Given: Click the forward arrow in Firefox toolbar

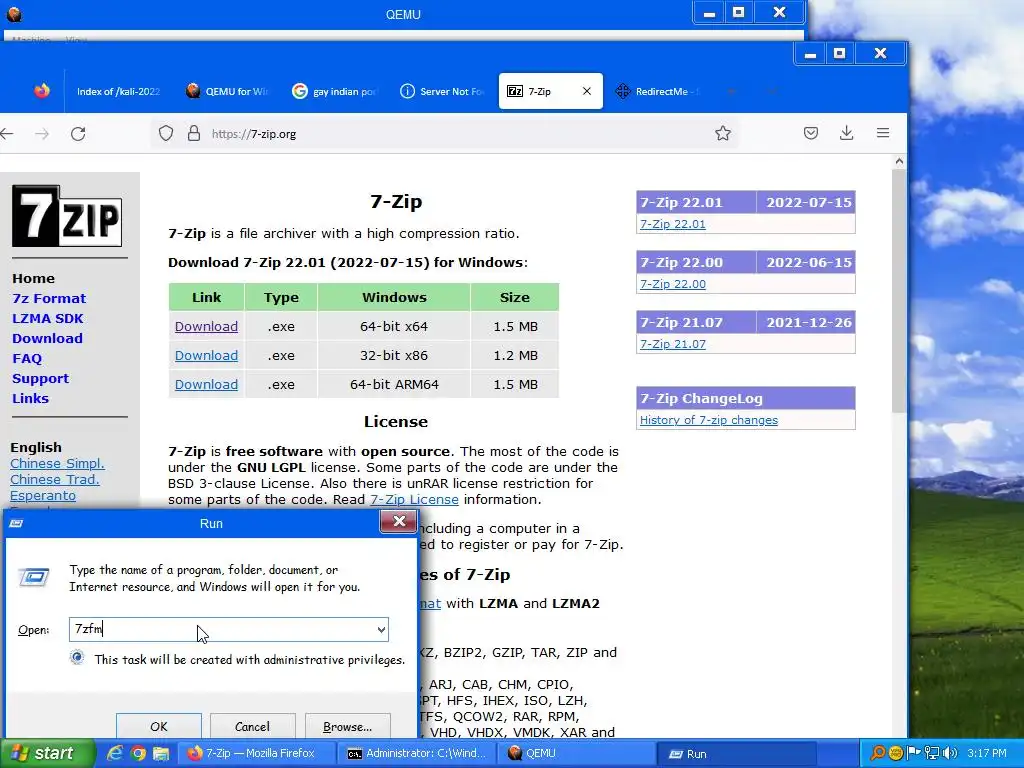Looking at the screenshot, I should [42, 134].
